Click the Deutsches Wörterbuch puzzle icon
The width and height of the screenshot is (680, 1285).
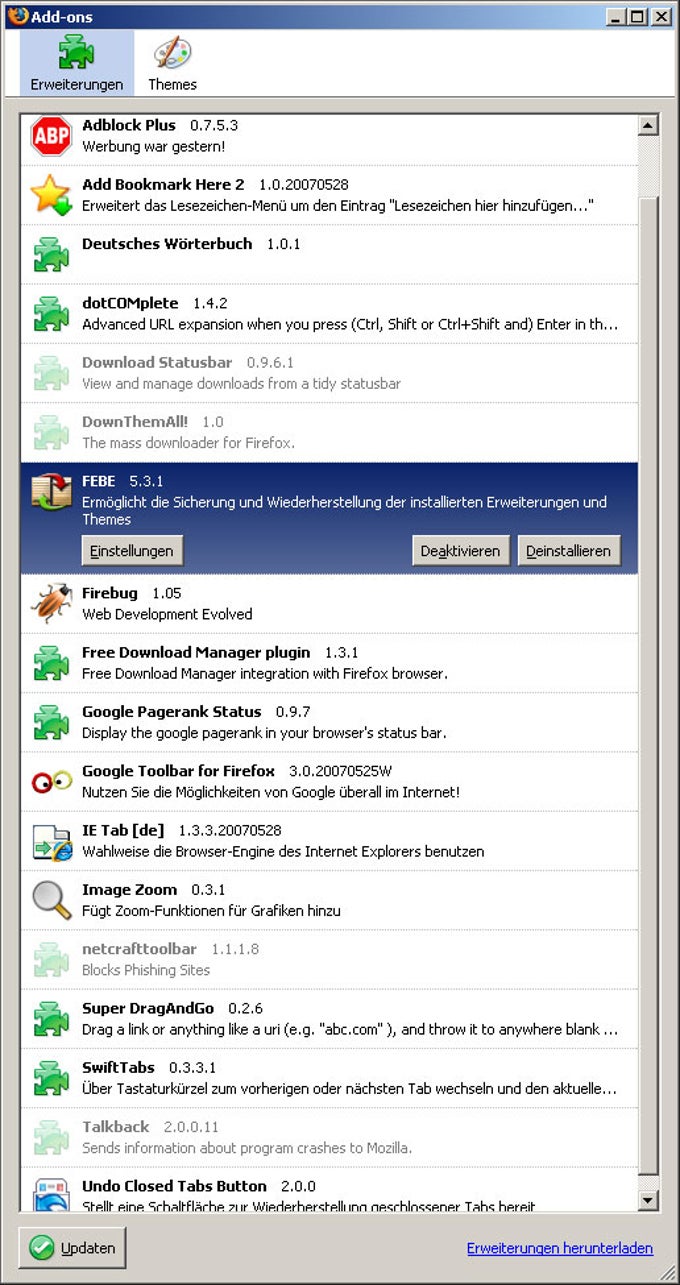point(51,254)
